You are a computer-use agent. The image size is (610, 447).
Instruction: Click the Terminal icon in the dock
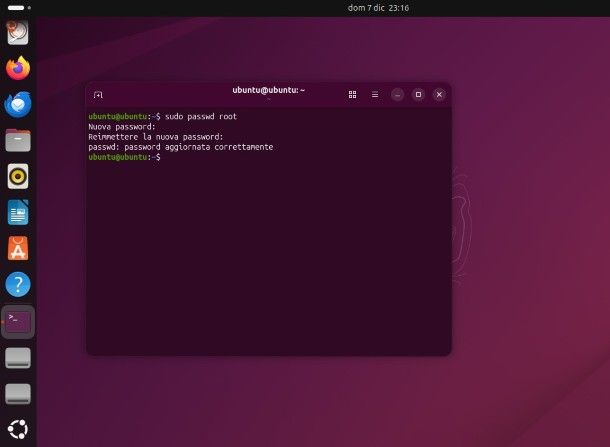tap(18, 321)
